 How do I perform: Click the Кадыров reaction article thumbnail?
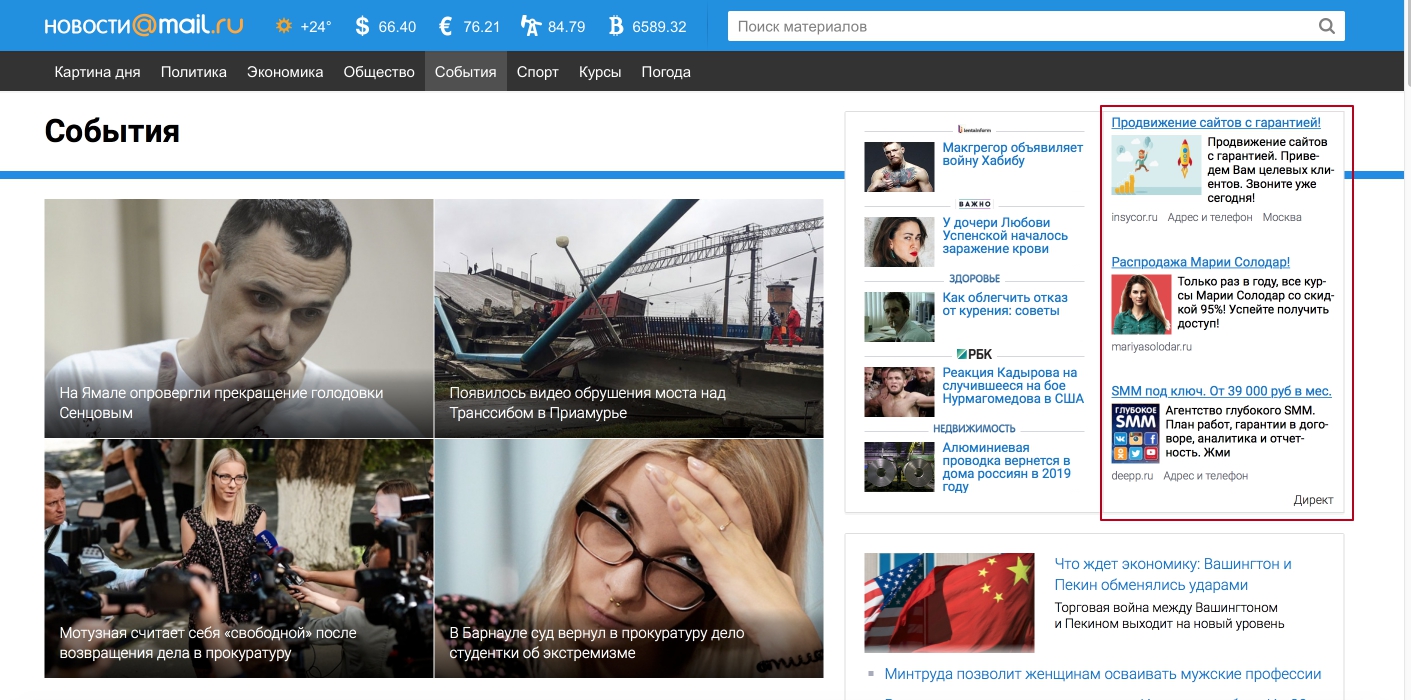[x=899, y=392]
